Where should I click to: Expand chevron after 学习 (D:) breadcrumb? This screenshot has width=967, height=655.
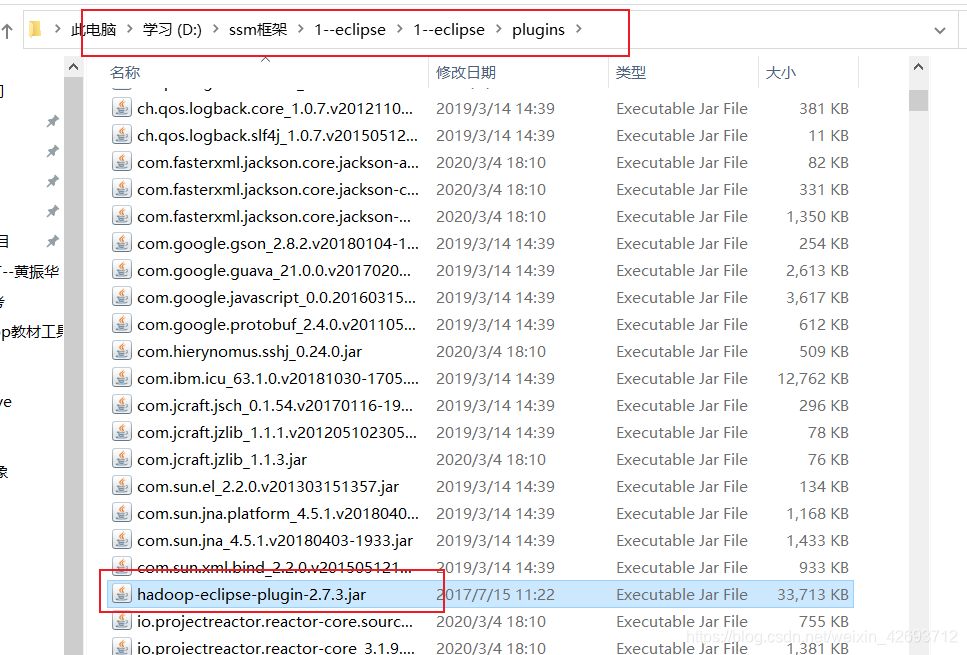(215, 29)
